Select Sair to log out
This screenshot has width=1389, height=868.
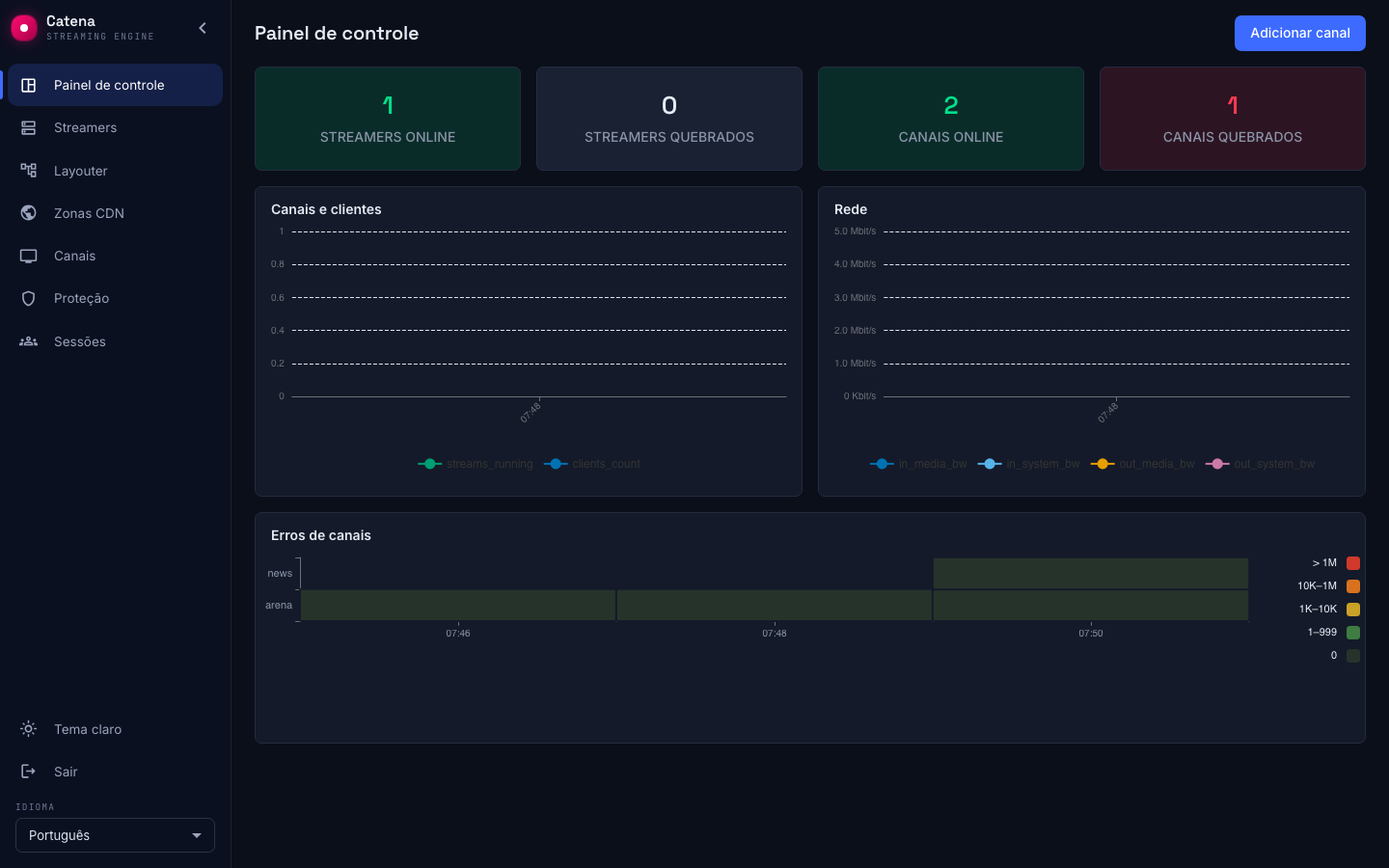tap(115, 772)
